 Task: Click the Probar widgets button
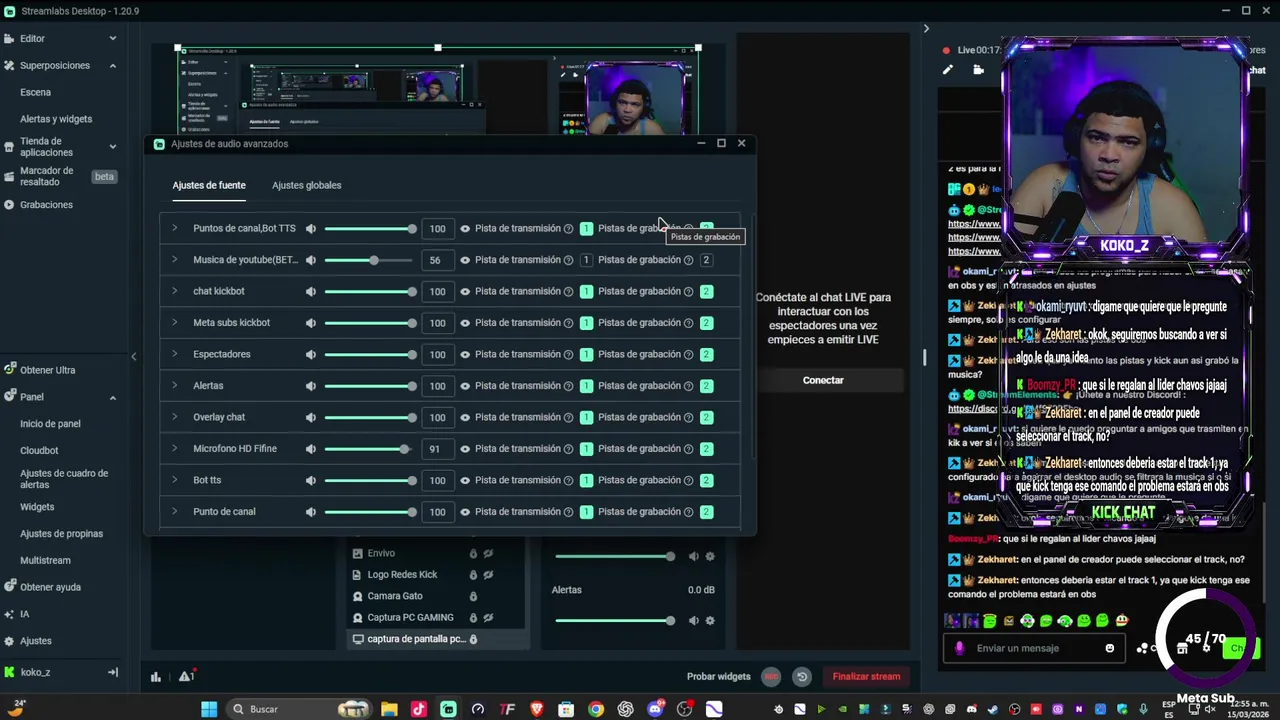[718, 677]
